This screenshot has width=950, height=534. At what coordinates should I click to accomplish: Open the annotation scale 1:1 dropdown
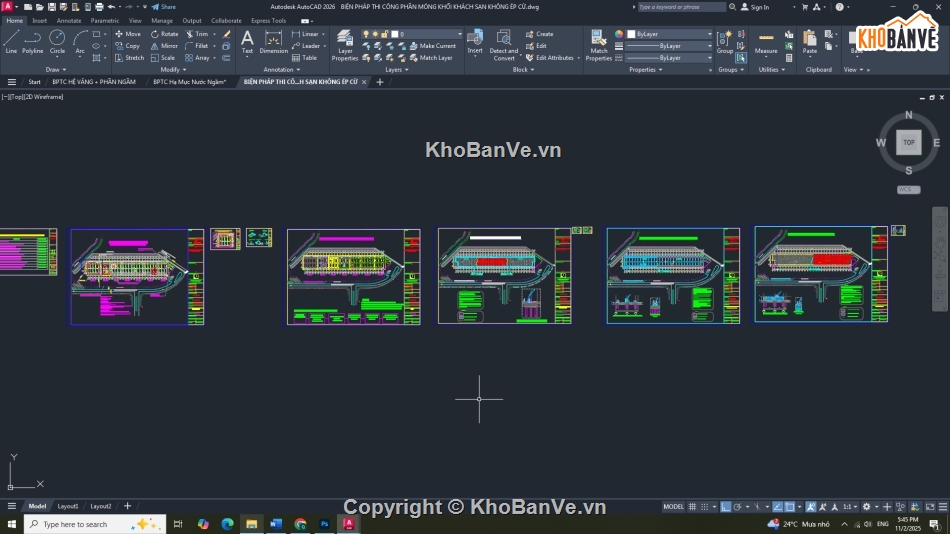click(x=849, y=507)
